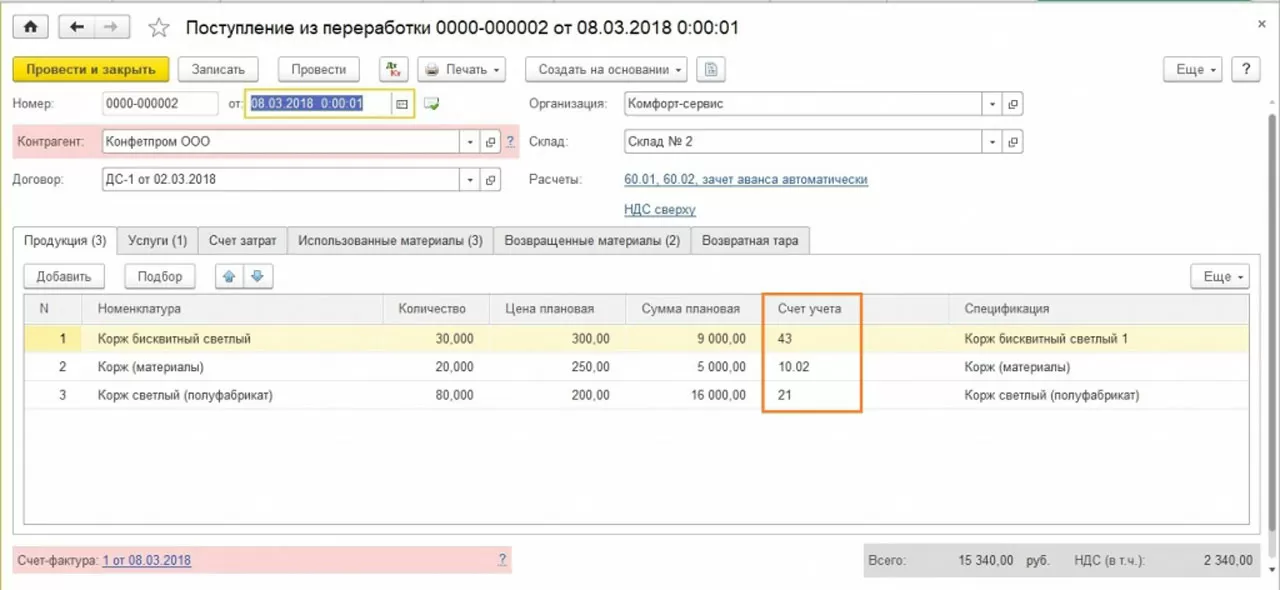Switch to the Услуги (1) tab
The height and width of the screenshot is (590, 1280).
[x=157, y=241]
